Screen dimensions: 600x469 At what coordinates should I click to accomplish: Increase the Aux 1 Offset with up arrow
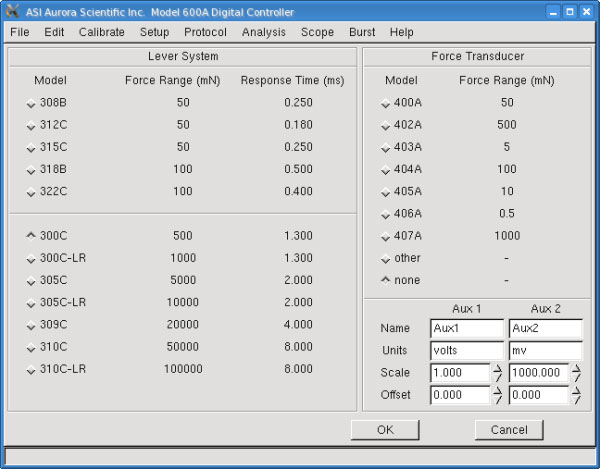pyautogui.click(x=497, y=391)
